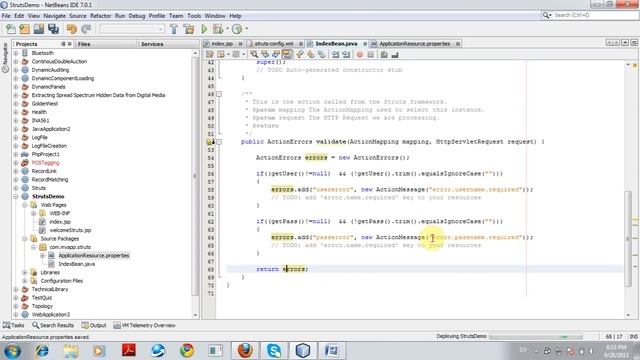Image resolution: width=640 pixels, height=360 pixels.
Task: Open Firefox from the taskbar
Action: (x=245, y=351)
